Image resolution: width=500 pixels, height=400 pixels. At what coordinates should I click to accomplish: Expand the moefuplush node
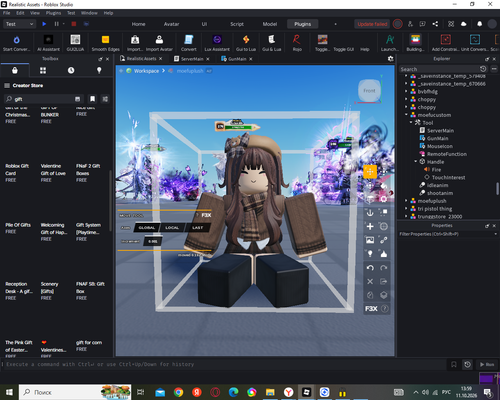[406, 201]
